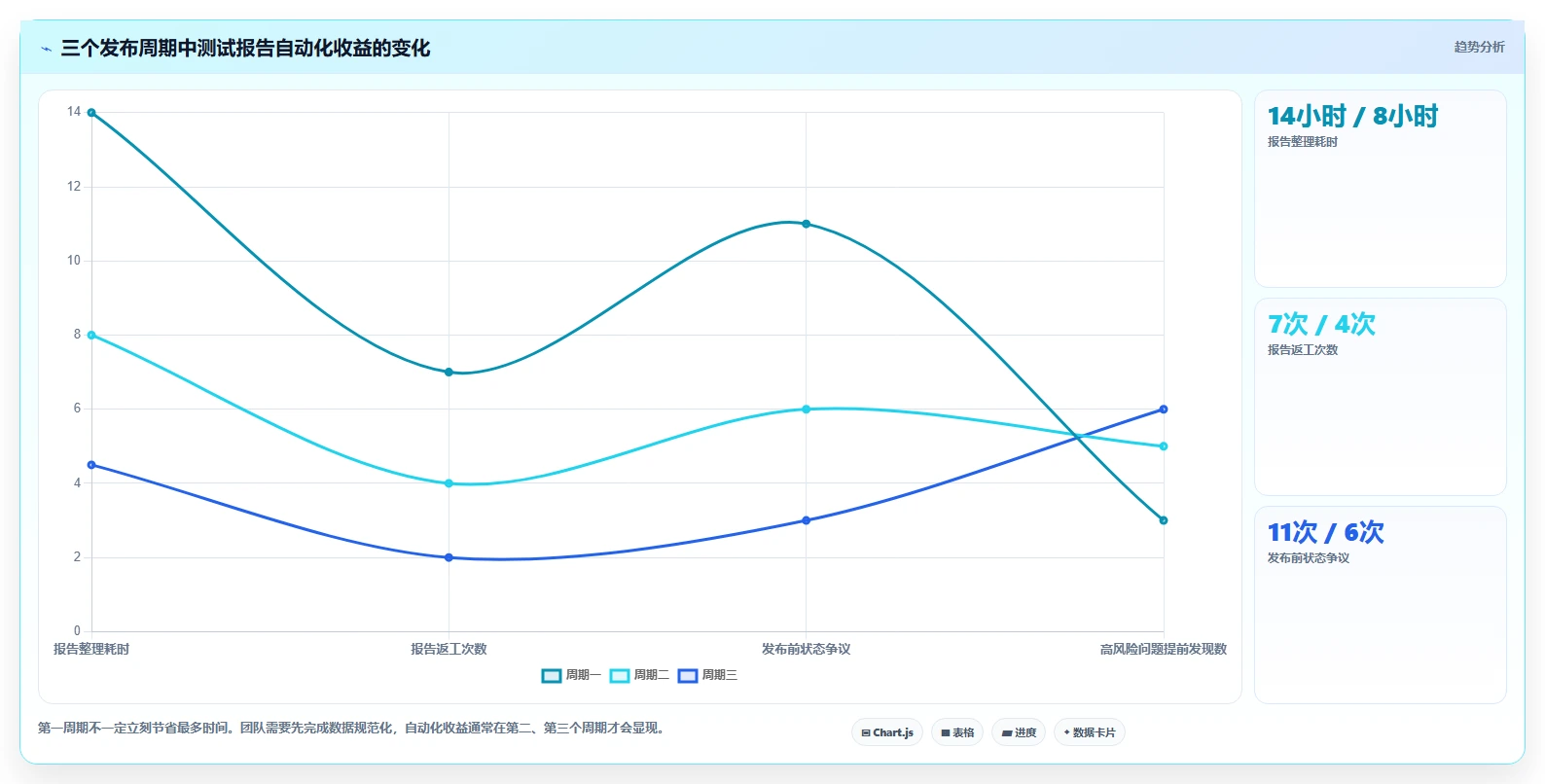Viewport: 1545px width, 784px height.
Task: Click the 高风险问题提前发现数 axis label
Action: [x=1164, y=649]
